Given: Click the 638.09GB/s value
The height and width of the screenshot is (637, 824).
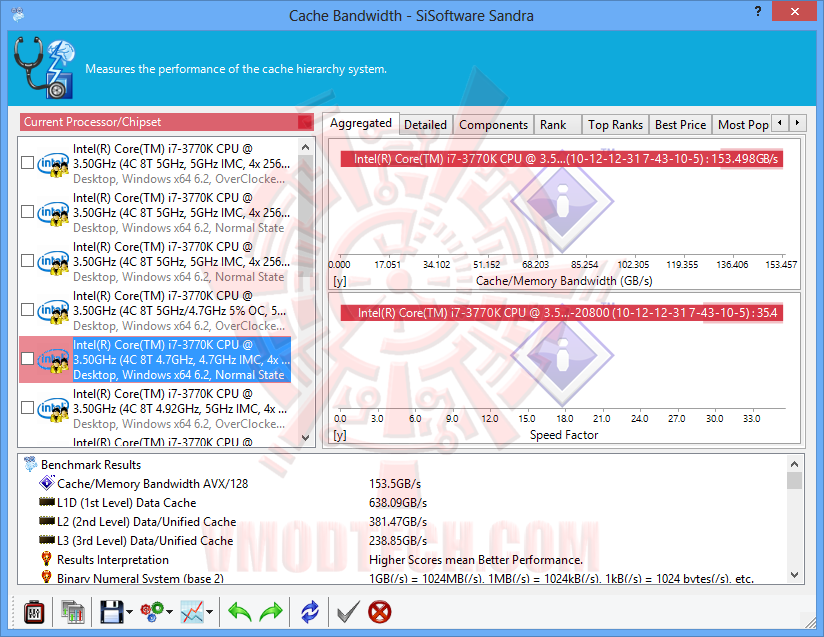Looking at the screenshot, I should (398, 503).
